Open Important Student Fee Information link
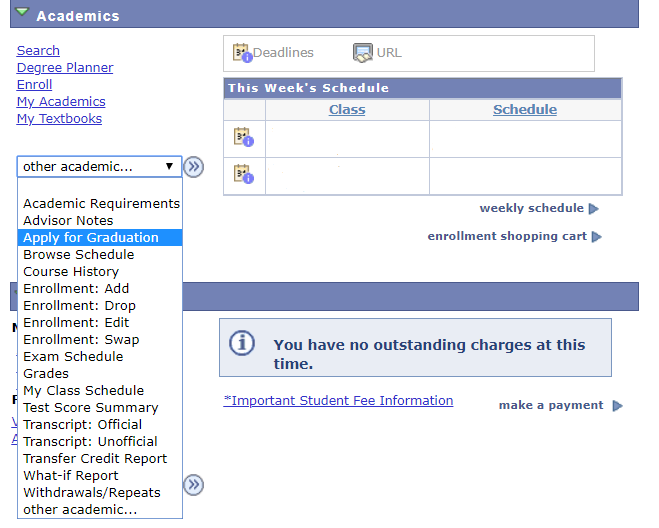Image resolution: width=659 pixels, height=528 pixels. coord(338,401)
